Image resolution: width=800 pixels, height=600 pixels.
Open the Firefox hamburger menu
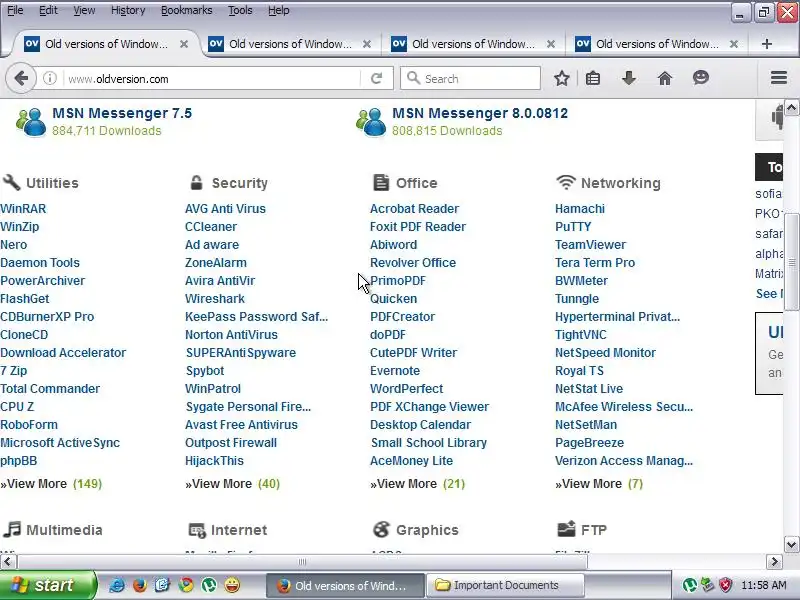[779, 78]
